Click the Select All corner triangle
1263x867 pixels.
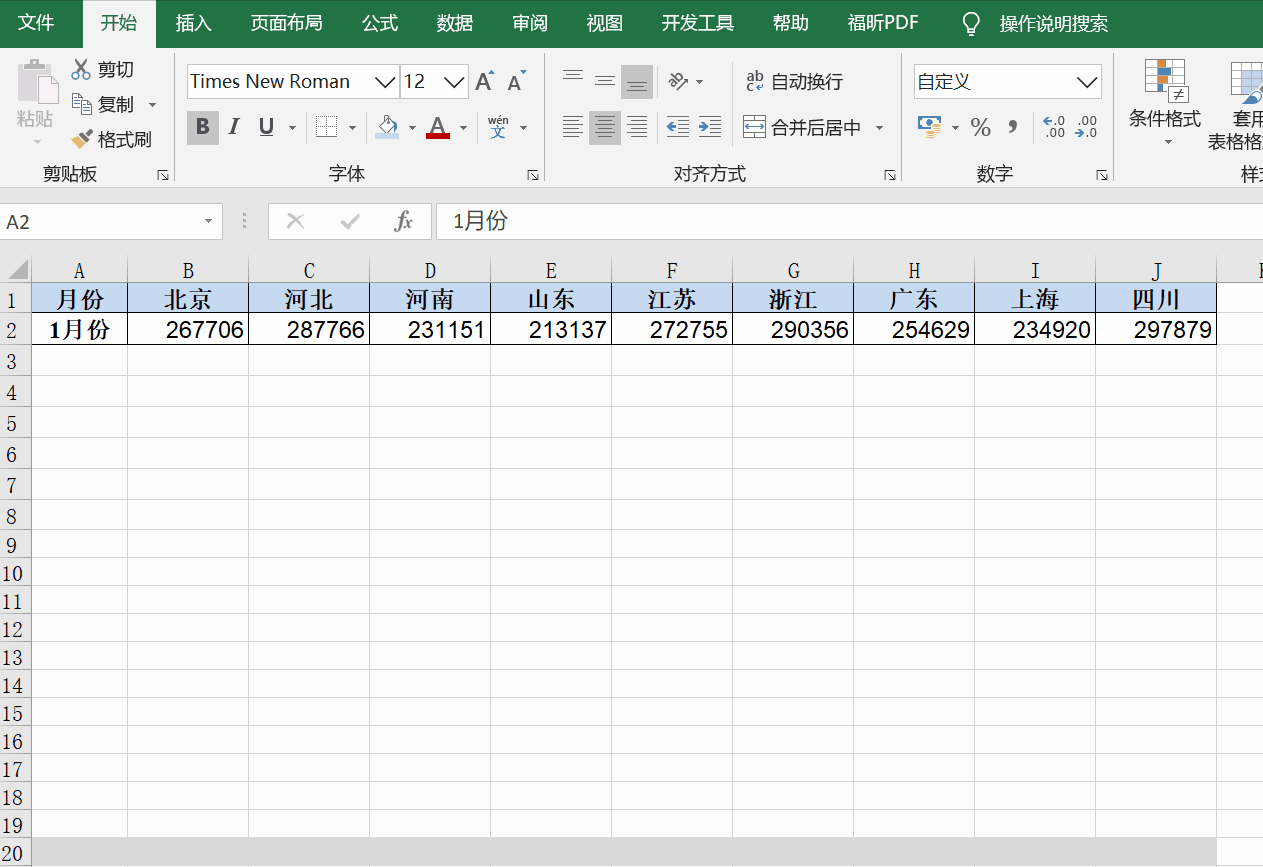[18, 270]
